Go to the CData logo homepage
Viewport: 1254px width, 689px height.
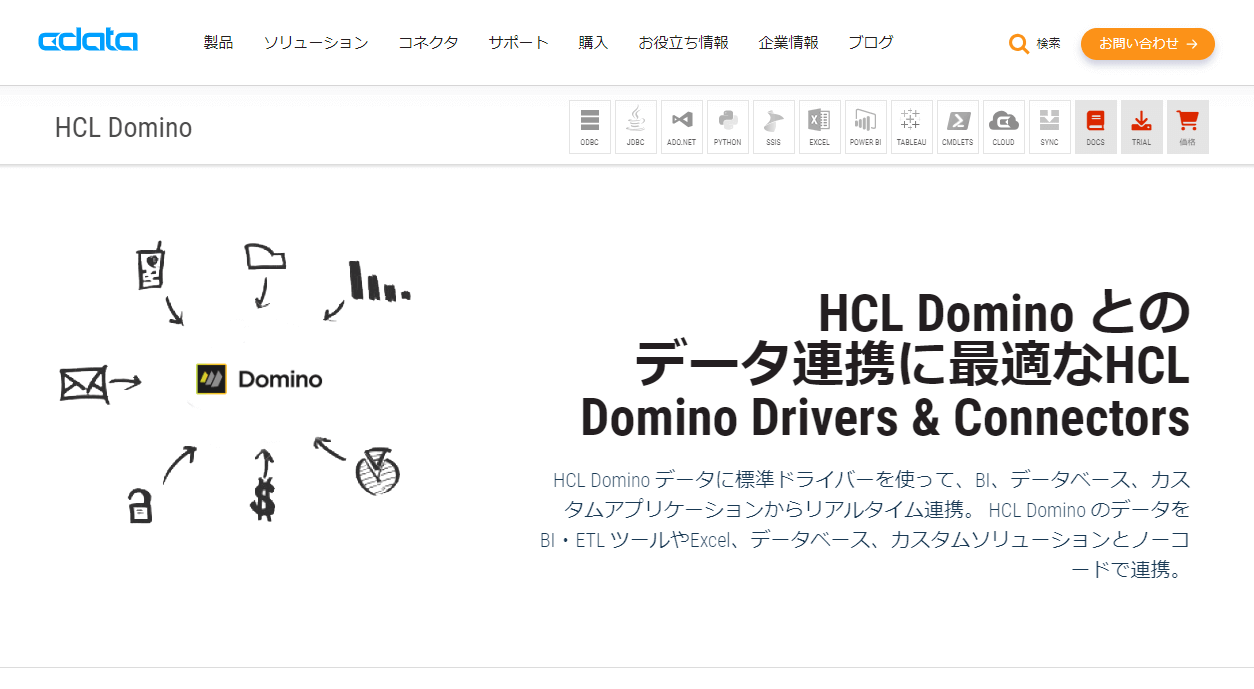[88, 41]
